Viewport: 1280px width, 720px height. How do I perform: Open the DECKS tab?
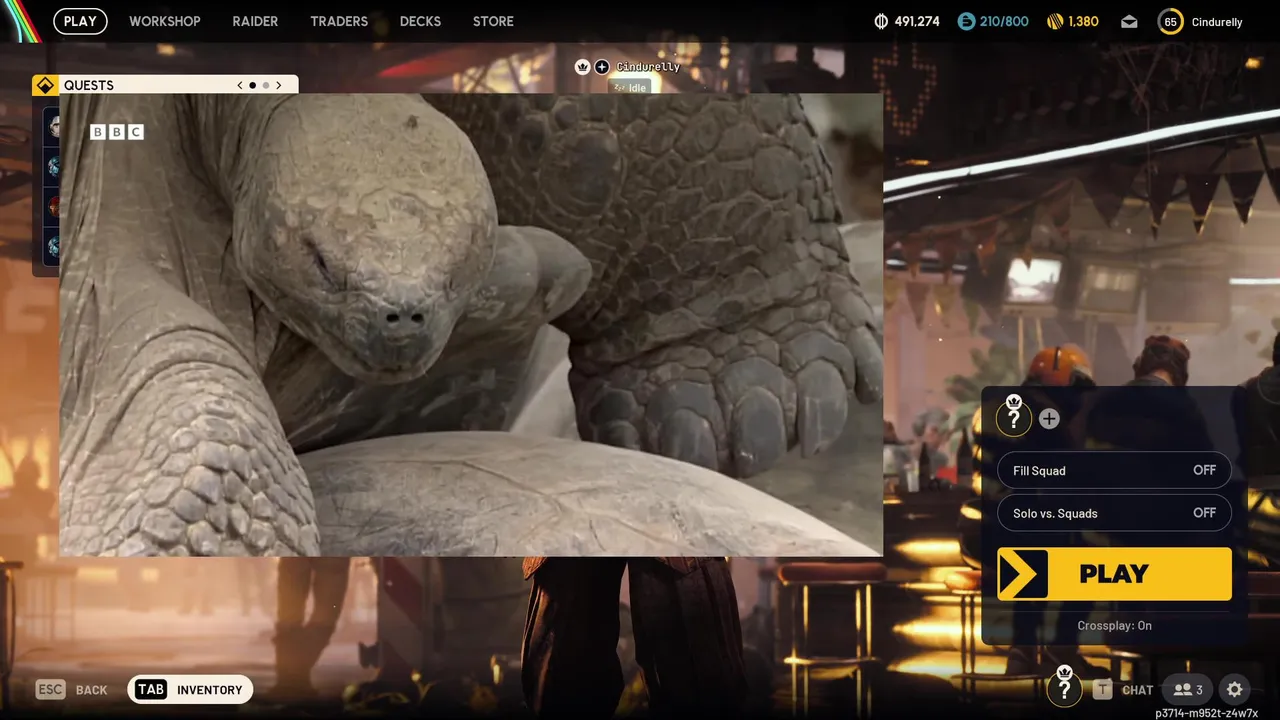click(x=420, y=21)
